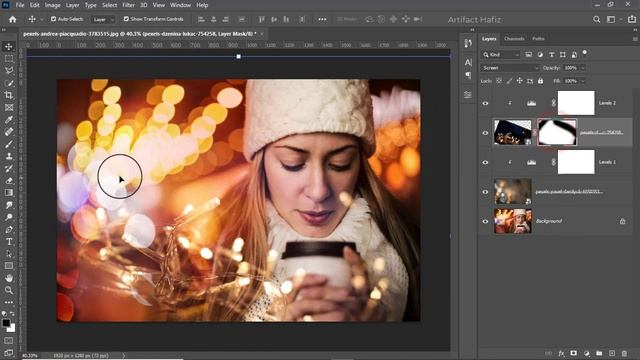Select the Background layer thumbnail
This screenshot has width=640, height=360.
pos(513,221)
